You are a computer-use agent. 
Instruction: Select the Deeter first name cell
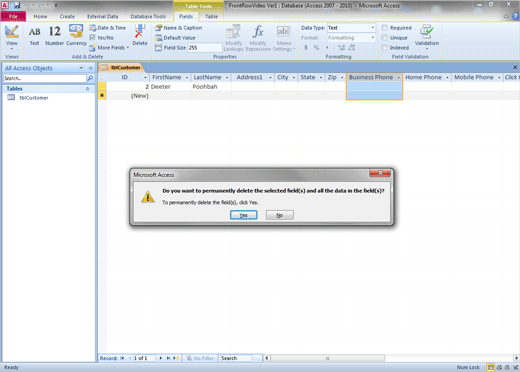pos(170,87)
